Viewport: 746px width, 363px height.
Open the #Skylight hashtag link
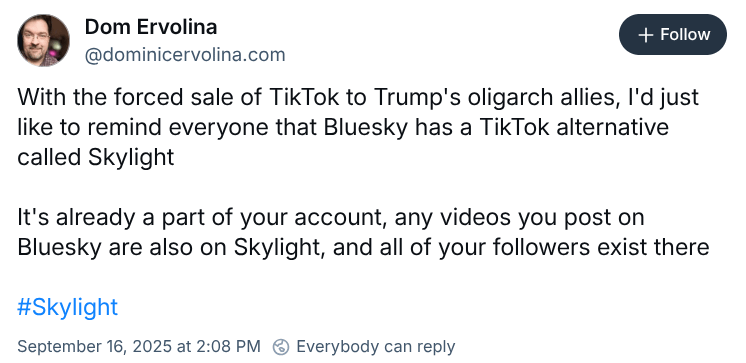pos(68,307)
